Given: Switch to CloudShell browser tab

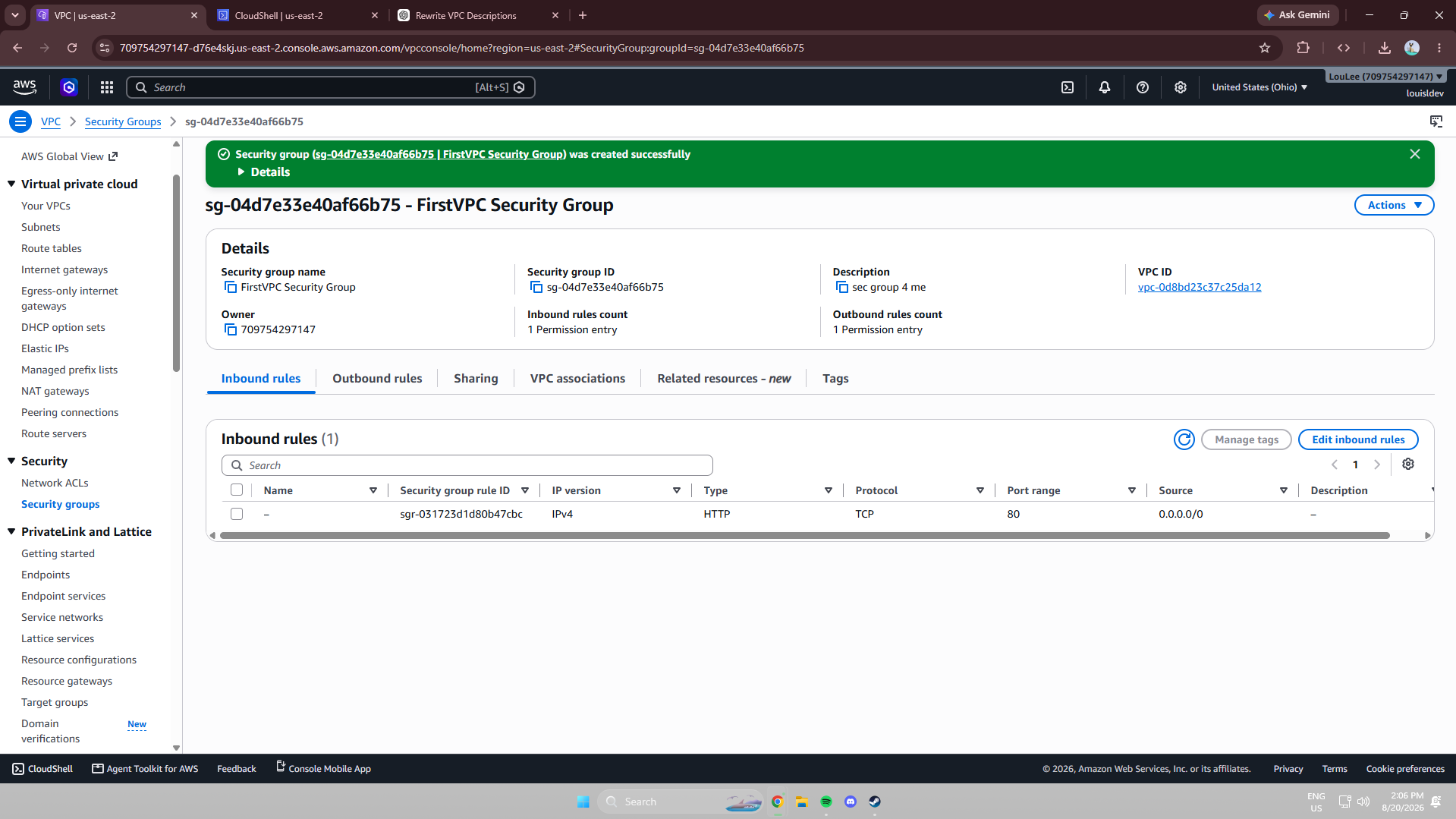Looking at the screenshot, I should (297, 15).
